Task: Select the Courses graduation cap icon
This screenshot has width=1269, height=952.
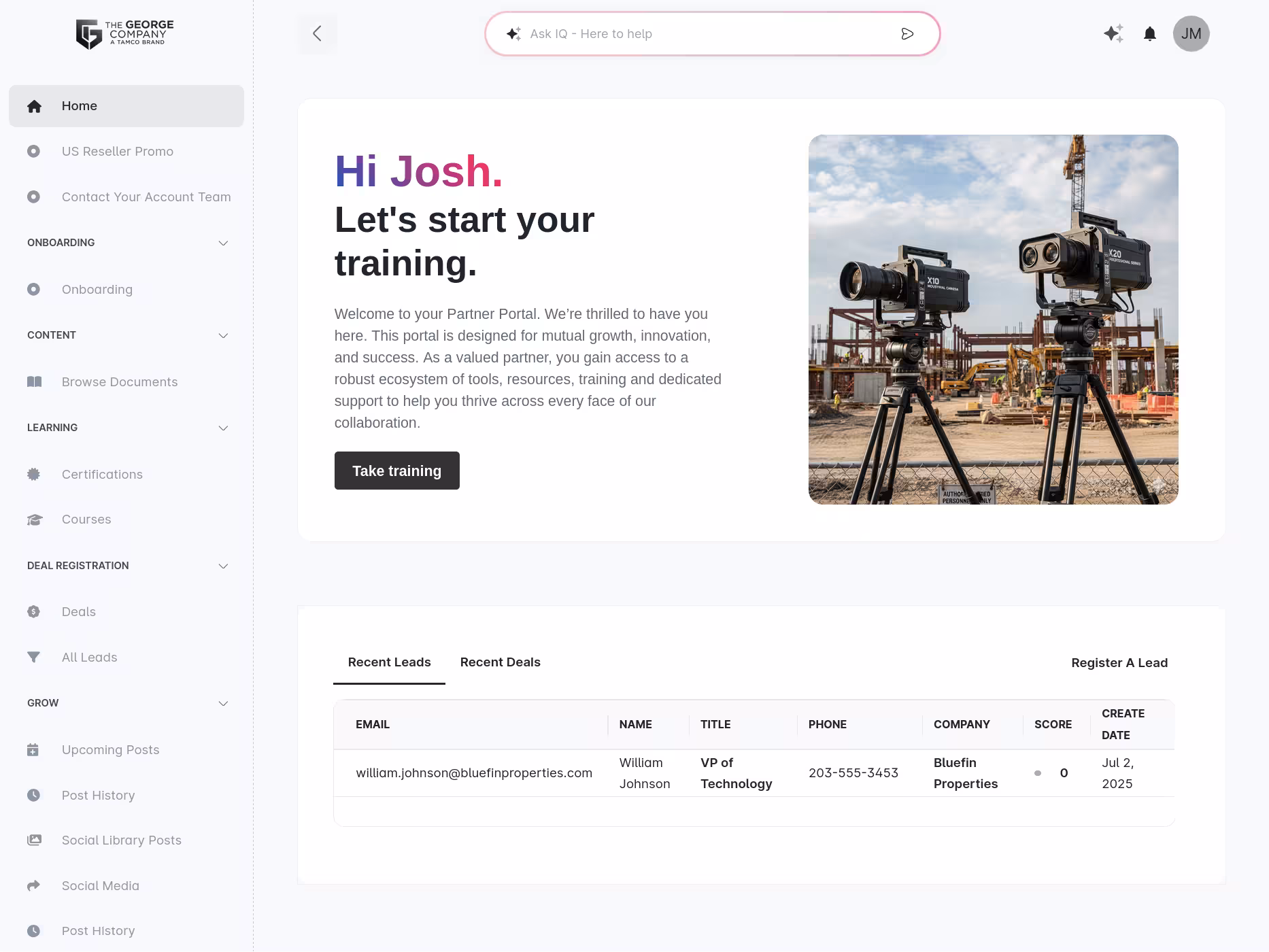Action: point(33,519)
